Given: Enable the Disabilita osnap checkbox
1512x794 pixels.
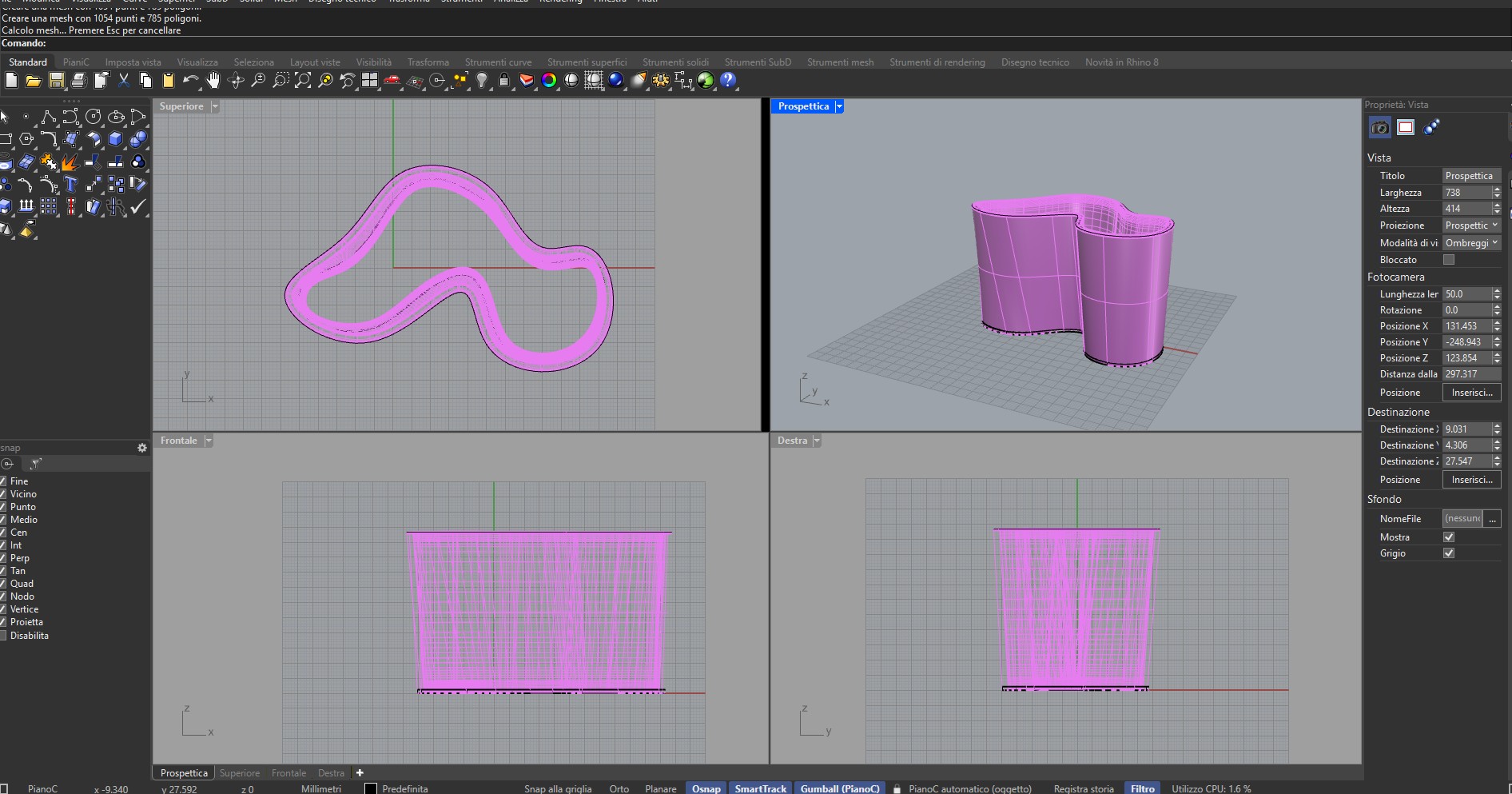Looking at the screenshot, I should (3, 636).
